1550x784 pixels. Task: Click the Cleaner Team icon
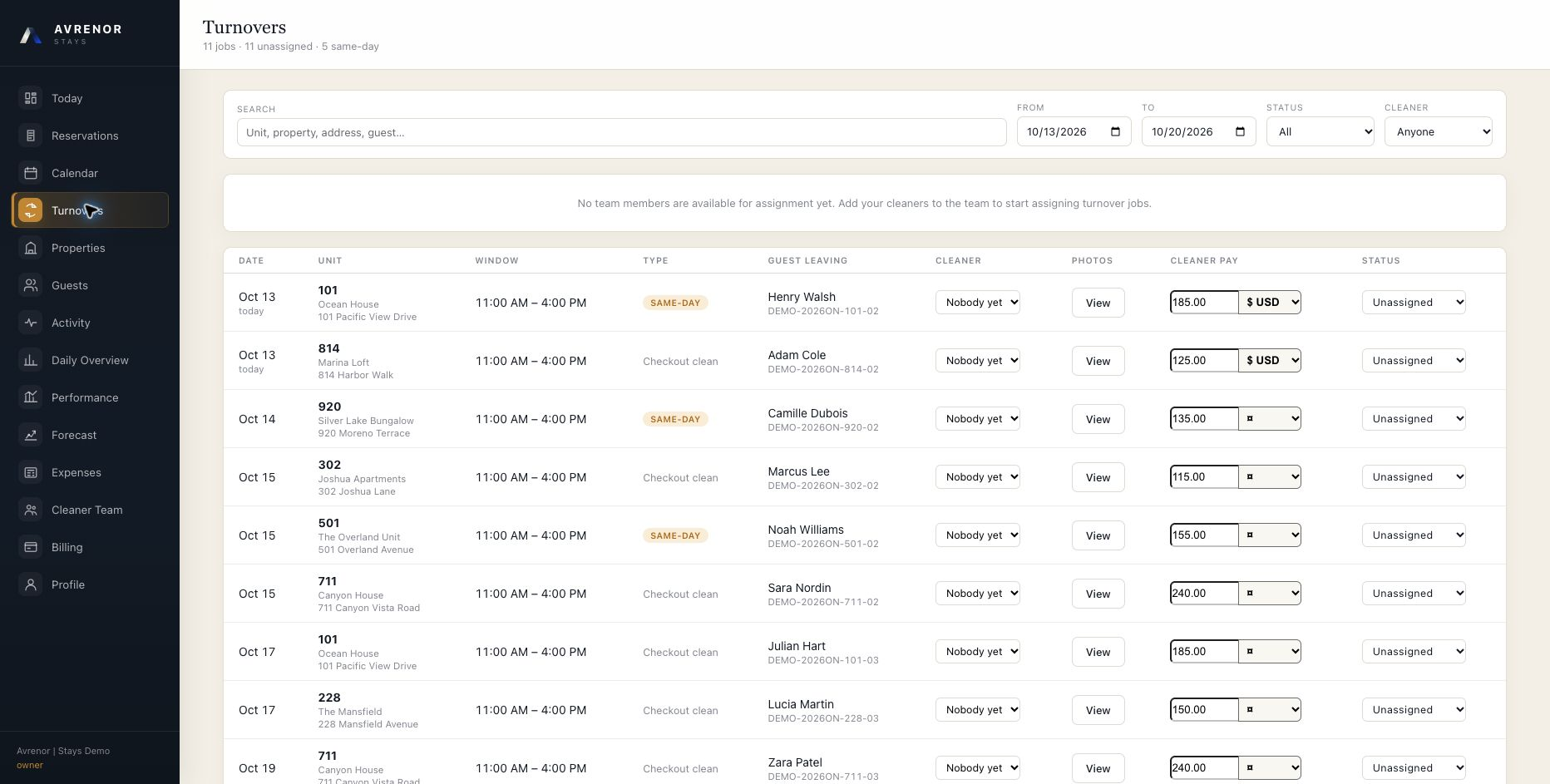click(31, 510)
